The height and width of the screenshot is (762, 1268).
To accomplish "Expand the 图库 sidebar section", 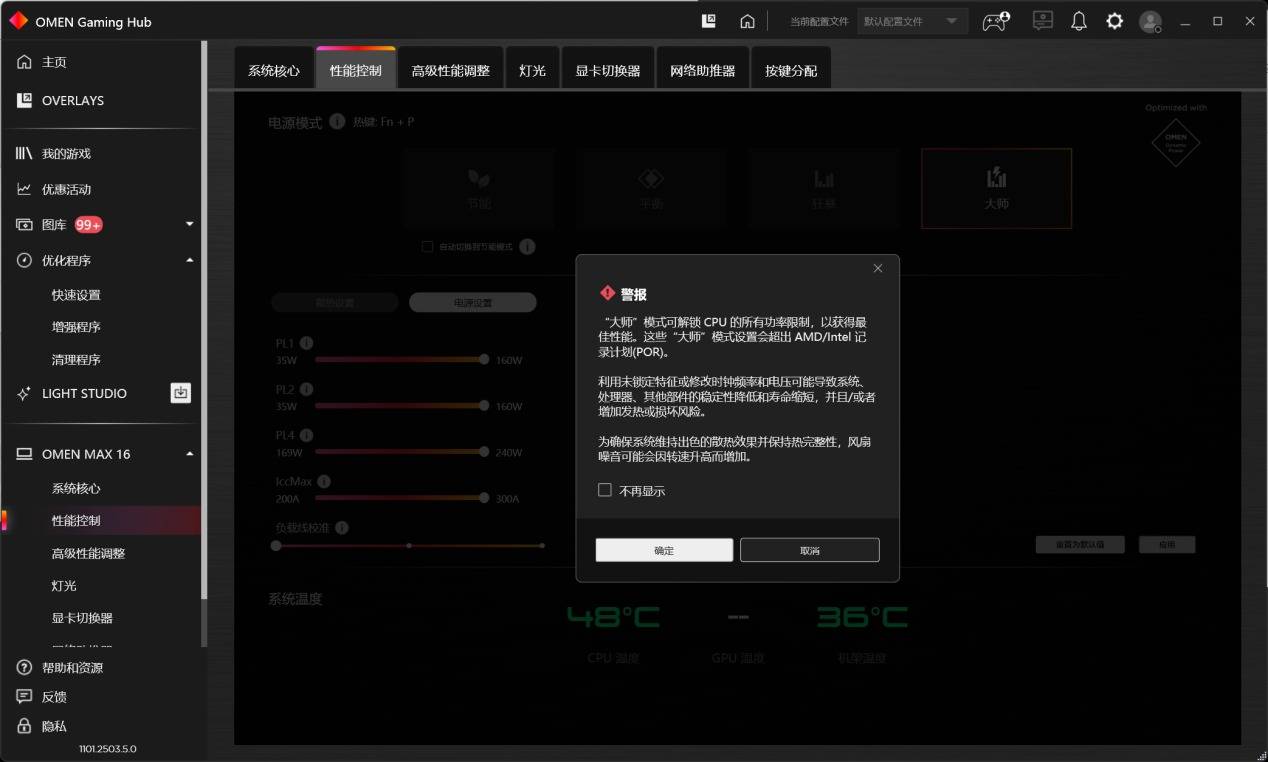I will (x=190, y=224).
